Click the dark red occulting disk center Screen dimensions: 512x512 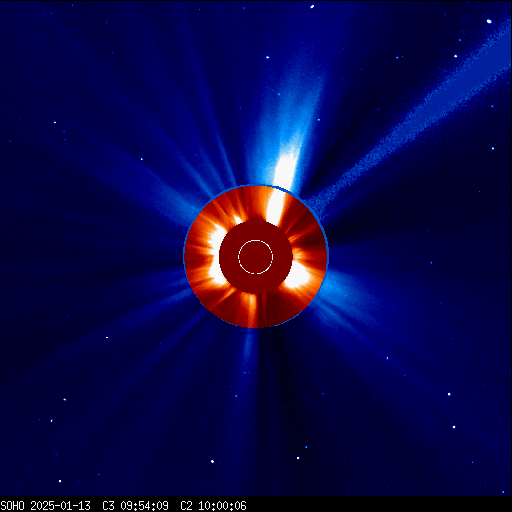pos(256,256)
